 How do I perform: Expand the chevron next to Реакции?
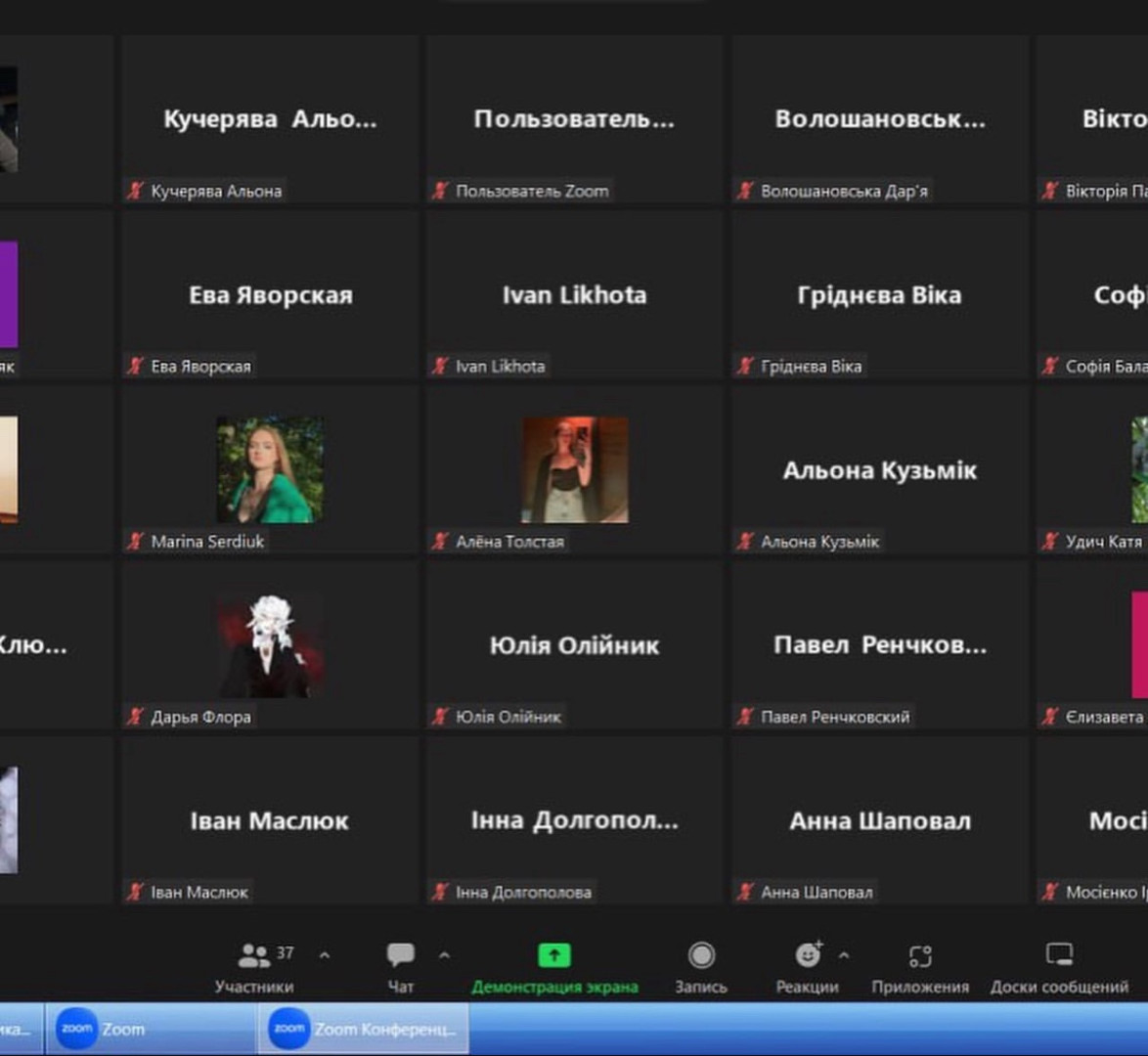(x=844, y=955)
